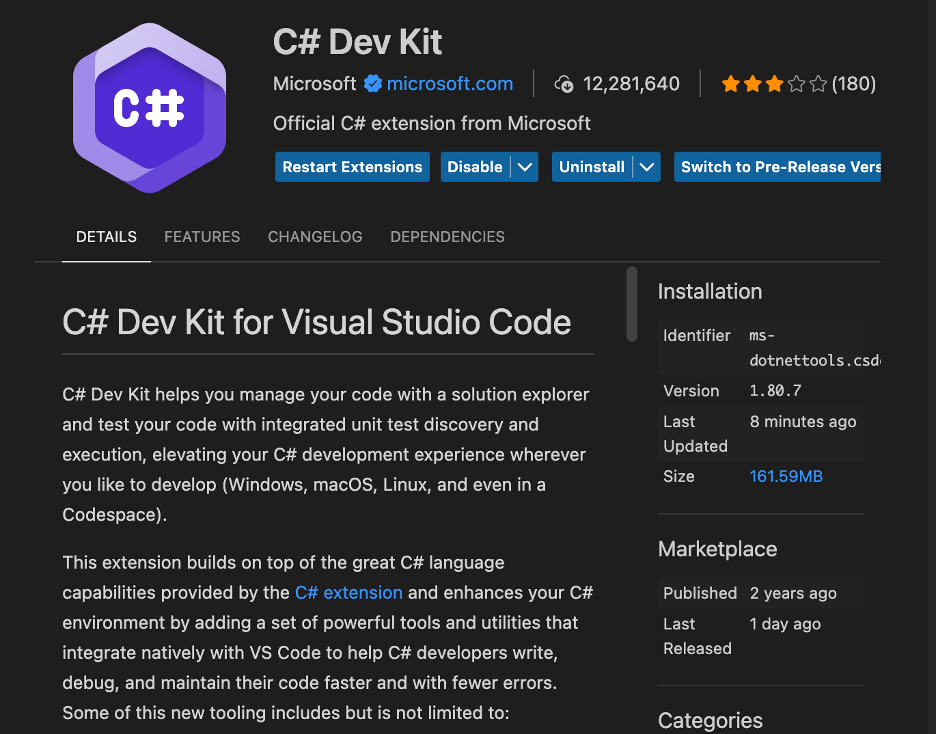Switch to the FEATURES tab

click(202, 237)
